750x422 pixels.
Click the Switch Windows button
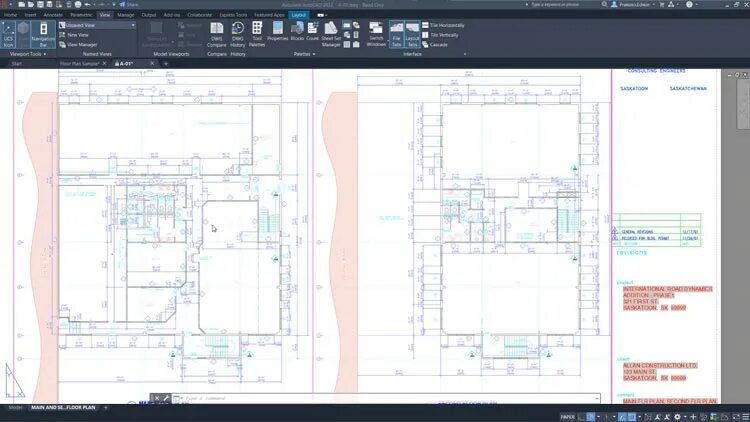click(x=376, y=34)
